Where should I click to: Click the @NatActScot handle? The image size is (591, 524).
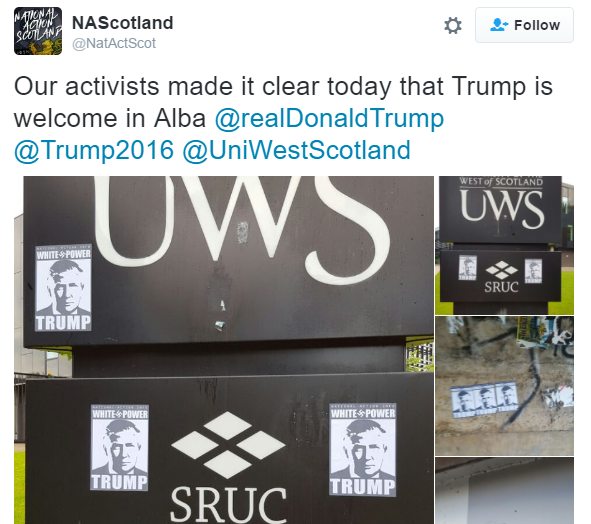(x=114, y=44)
